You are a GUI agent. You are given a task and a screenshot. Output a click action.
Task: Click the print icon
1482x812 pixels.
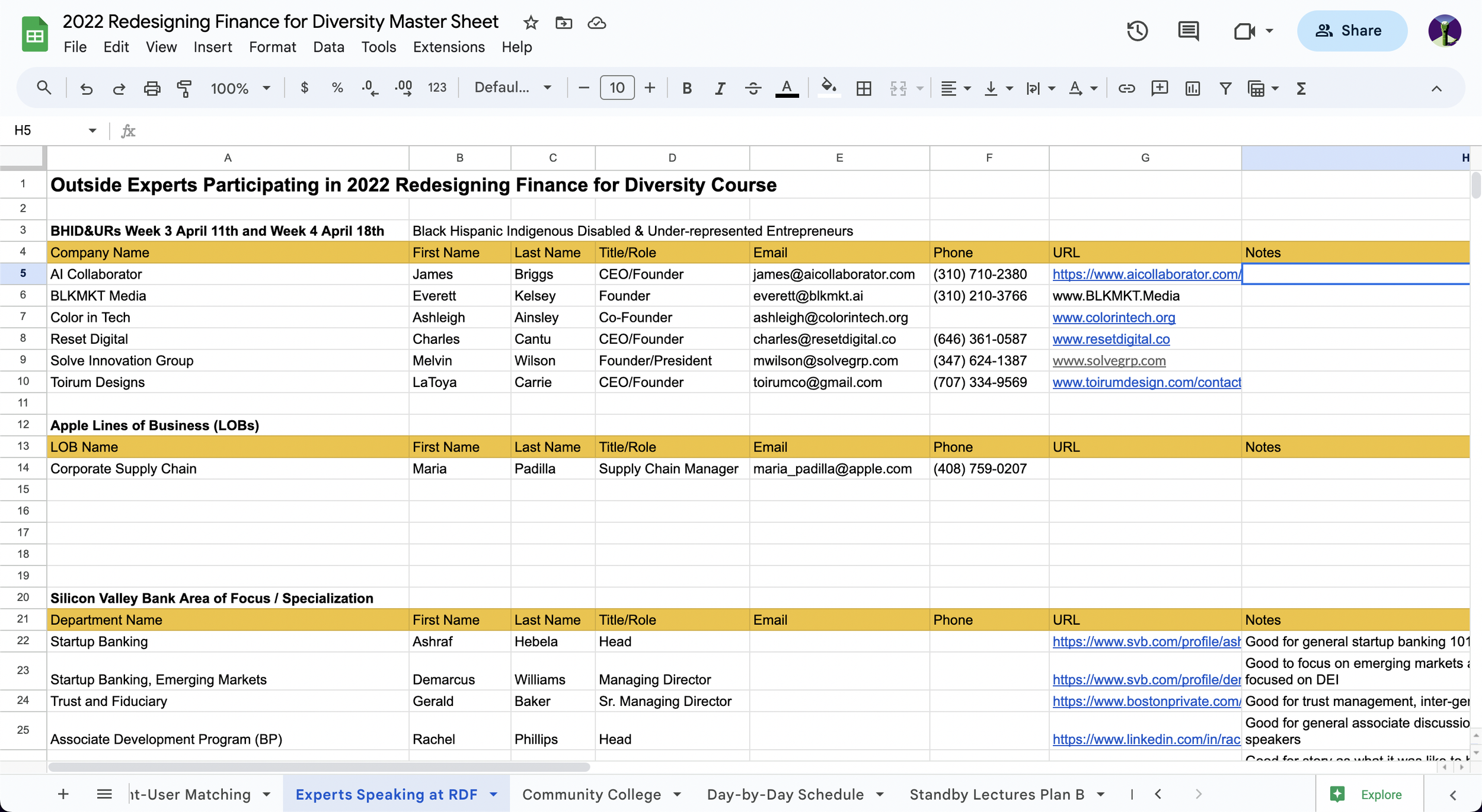coord(152,88)
